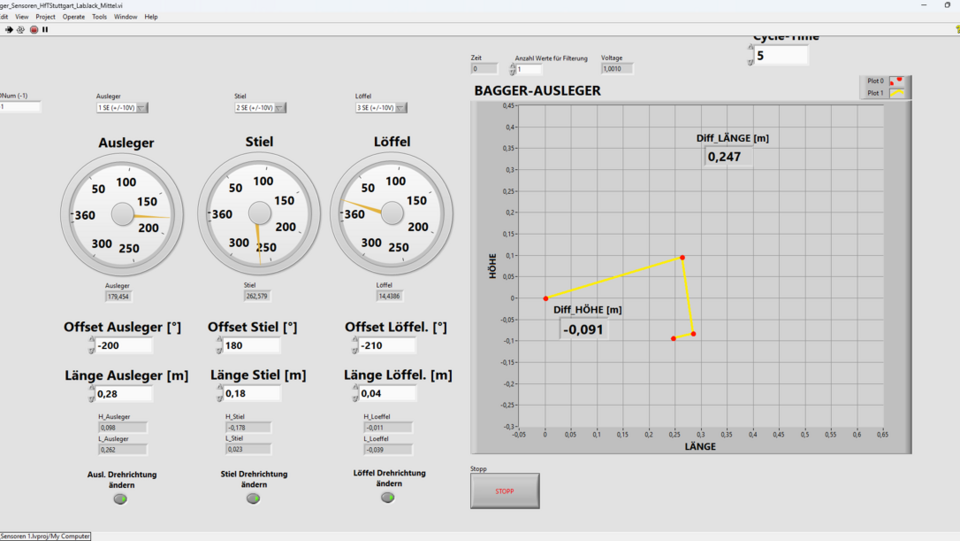Click the Ausleger gauge dial

coord(122,214)
